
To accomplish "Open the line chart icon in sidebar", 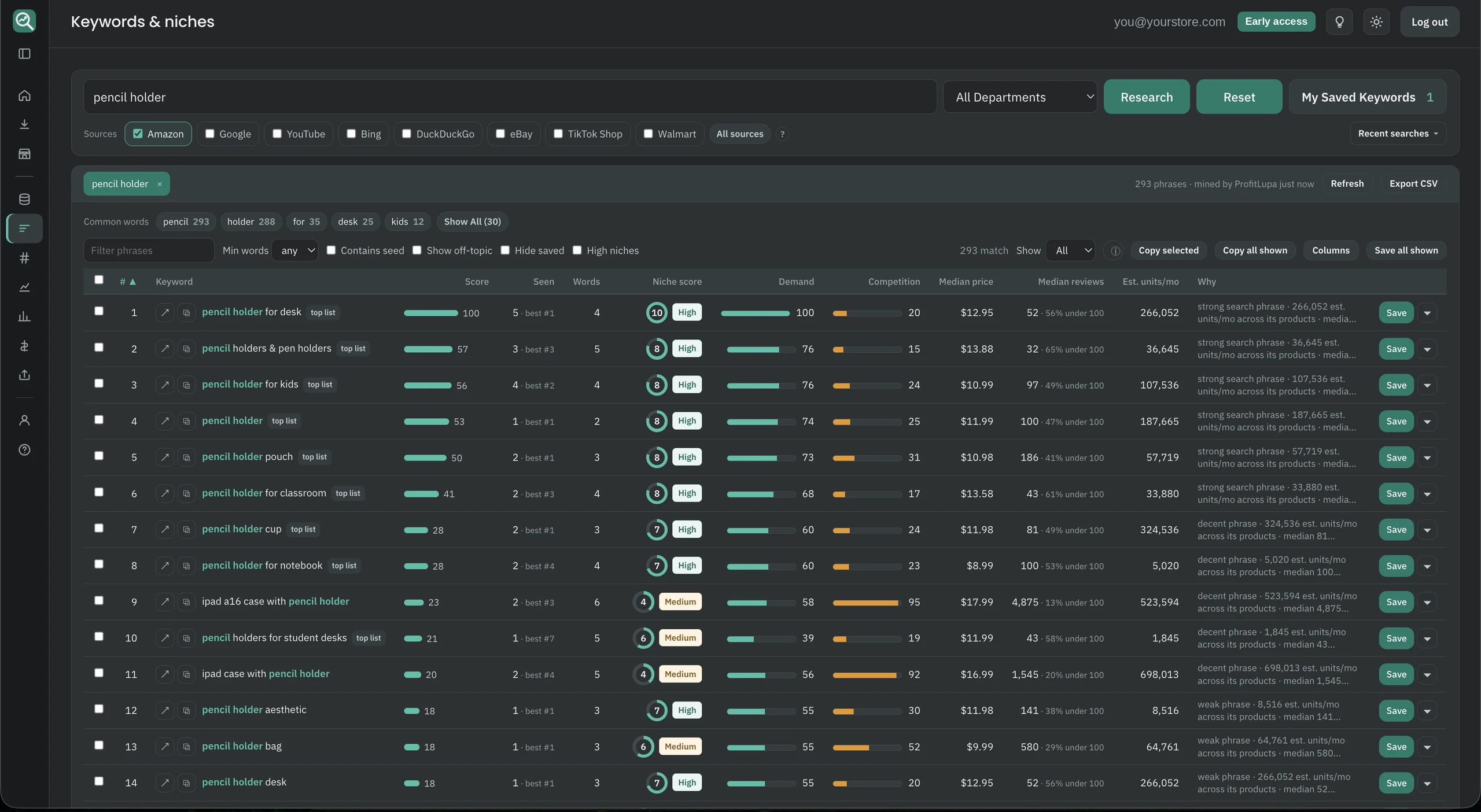I will [x=24, y=287].
